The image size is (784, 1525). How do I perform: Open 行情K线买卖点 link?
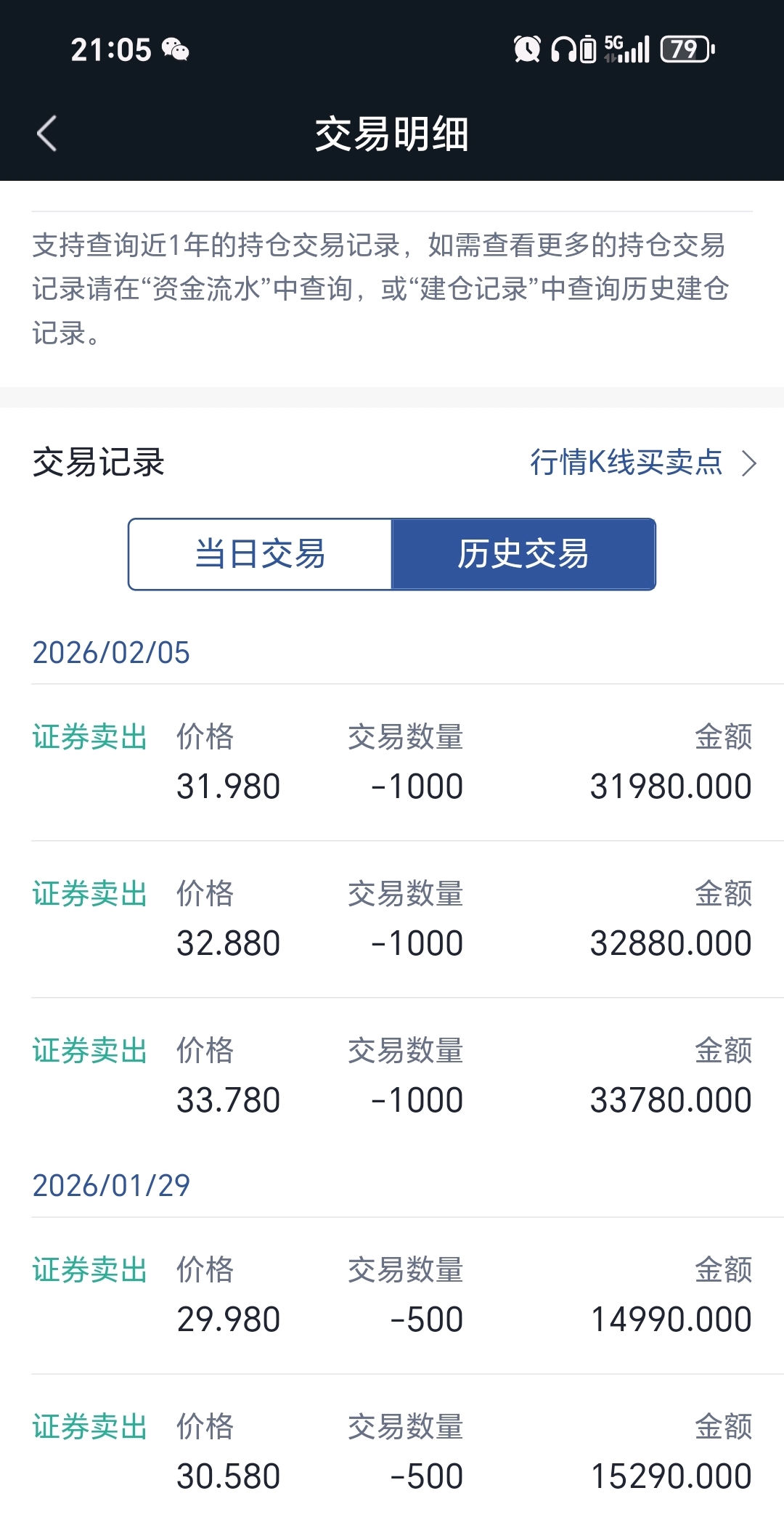tap(626, 463)
